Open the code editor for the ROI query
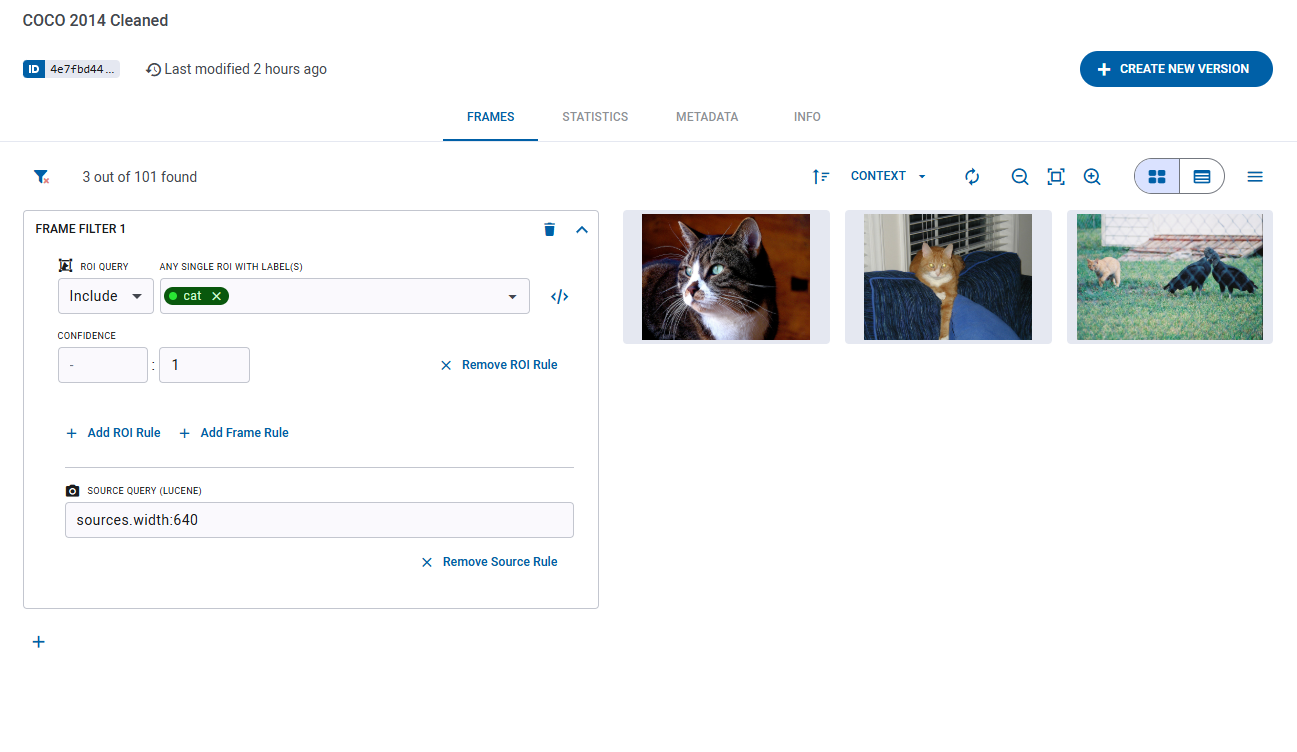Image resolution: width=1297 pixels, height=752 pixels. [x=559, y=296]
